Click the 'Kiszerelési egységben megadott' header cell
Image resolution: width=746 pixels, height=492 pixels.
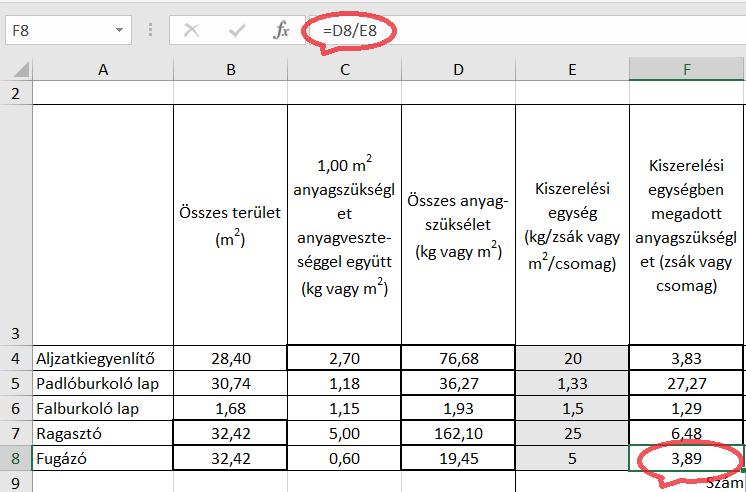tap(687, 225)
